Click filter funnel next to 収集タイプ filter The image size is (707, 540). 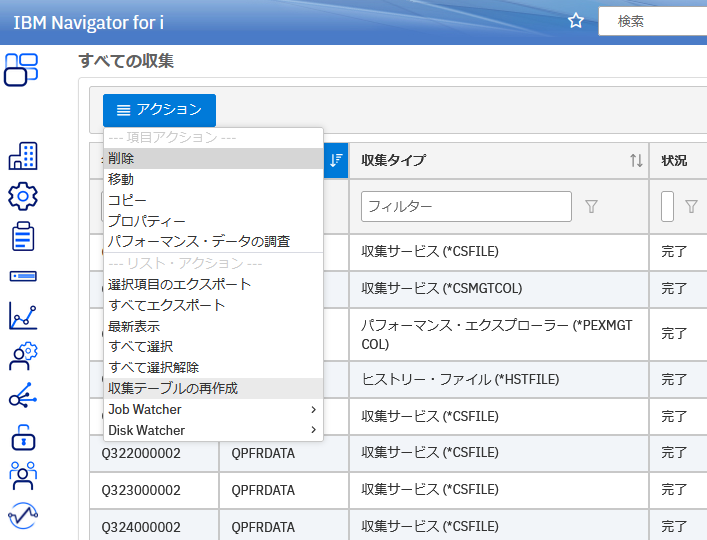(591, 206)
